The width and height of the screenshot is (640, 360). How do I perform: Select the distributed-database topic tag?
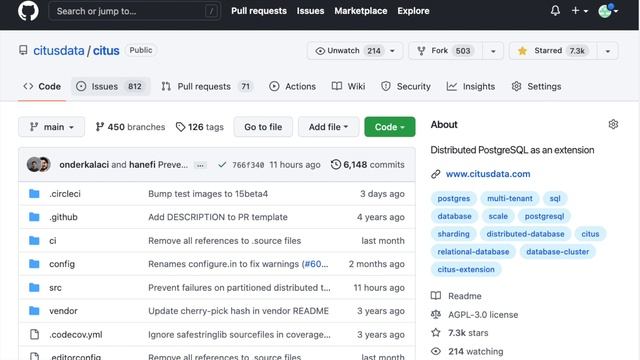(x=525, y=234)
